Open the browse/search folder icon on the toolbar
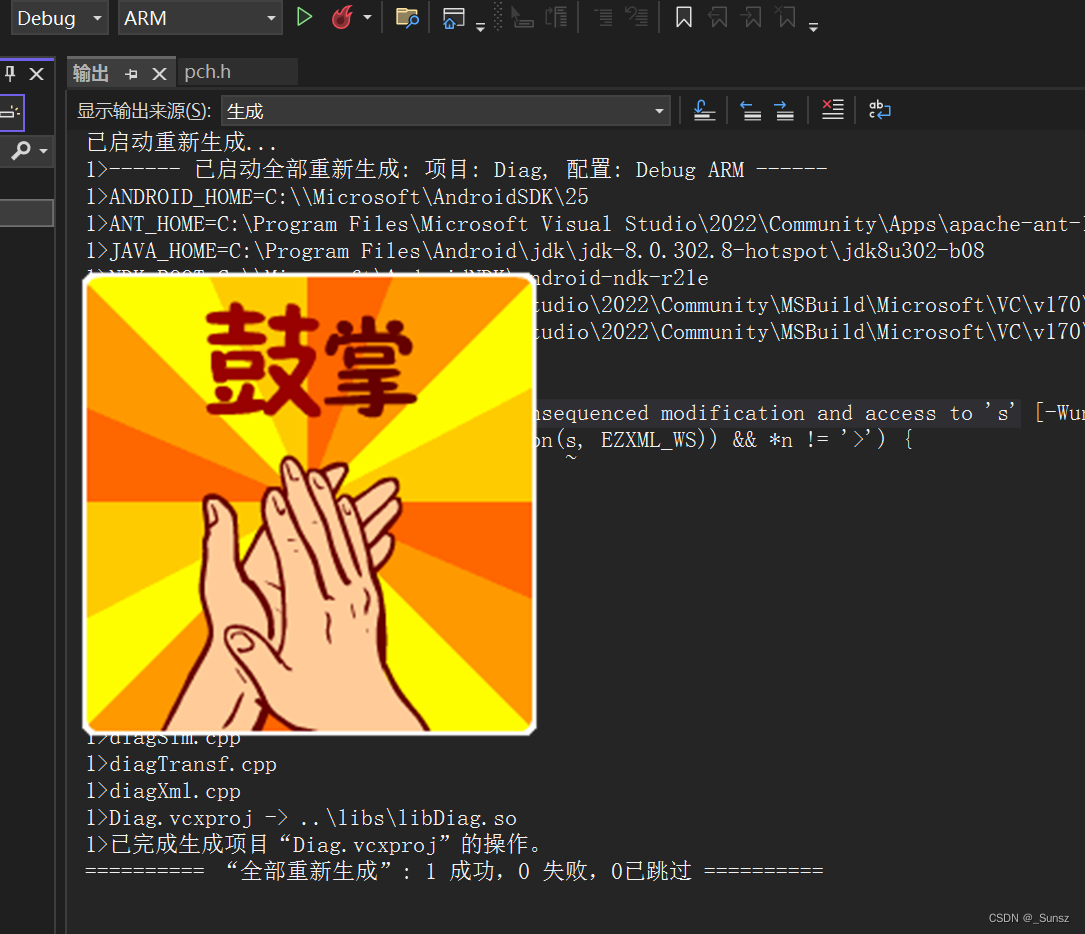This screenshot has width=1085, height=934. 406,18
